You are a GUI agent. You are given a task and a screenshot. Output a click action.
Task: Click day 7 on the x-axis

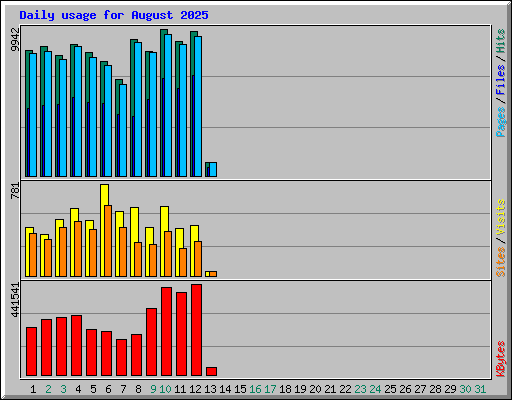123,389
